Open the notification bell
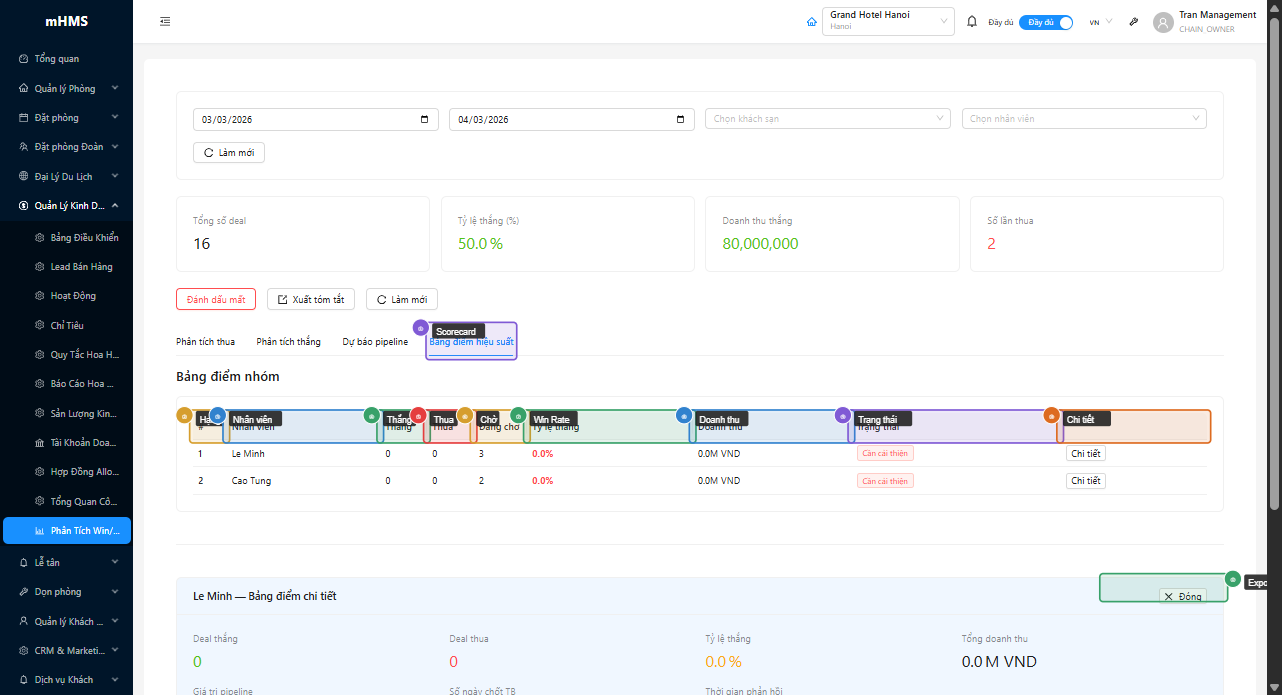Screen dimensions: 1282x695 971,22
